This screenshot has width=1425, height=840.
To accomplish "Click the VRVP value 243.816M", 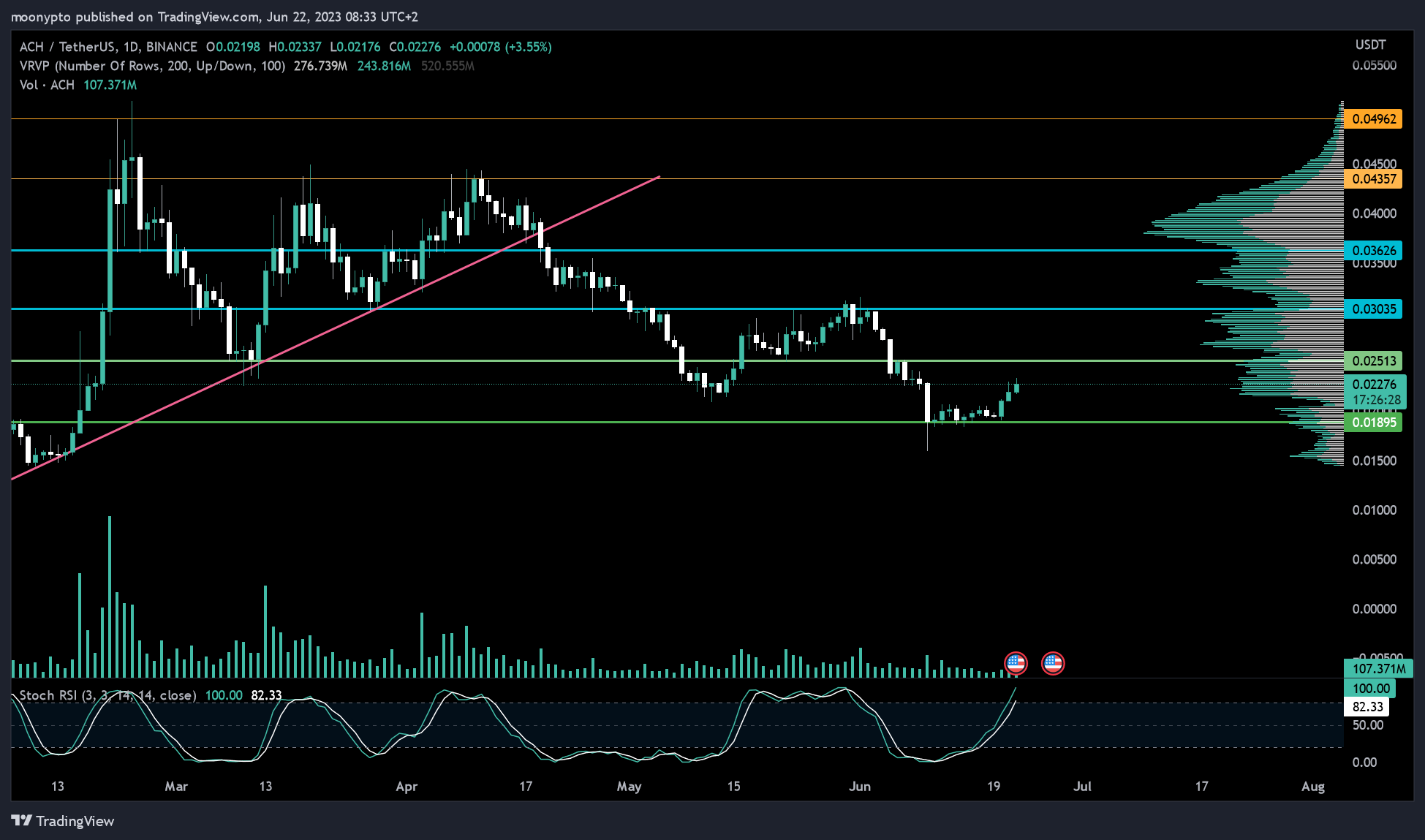I will [x=384, y=66].
